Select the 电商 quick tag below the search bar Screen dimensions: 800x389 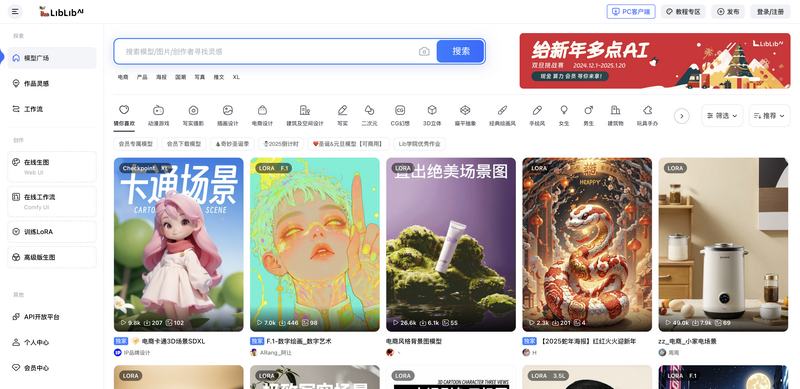tap(123, 77)
